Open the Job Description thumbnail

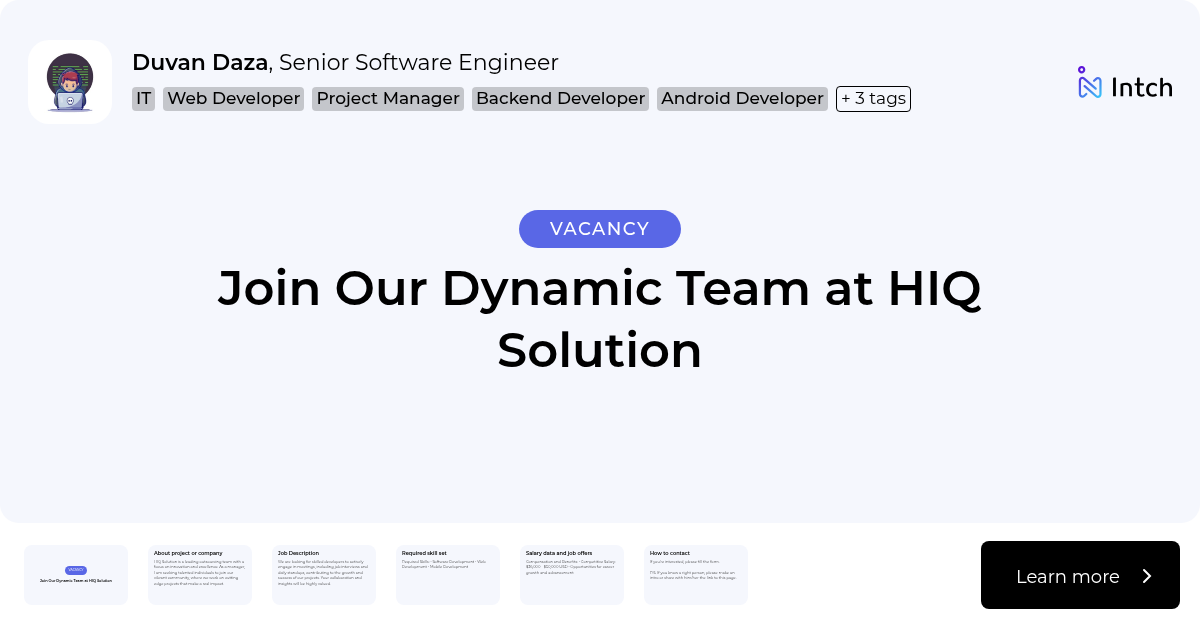(x=324, y=575)
